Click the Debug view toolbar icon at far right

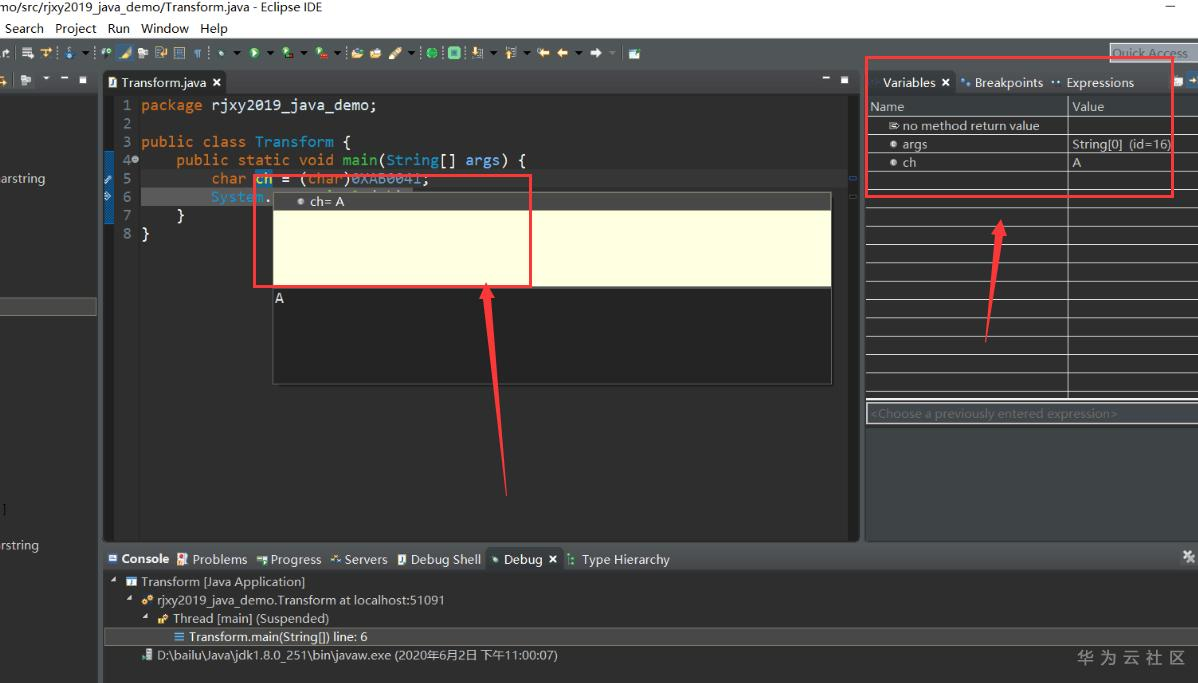(x=1188, y=557)
